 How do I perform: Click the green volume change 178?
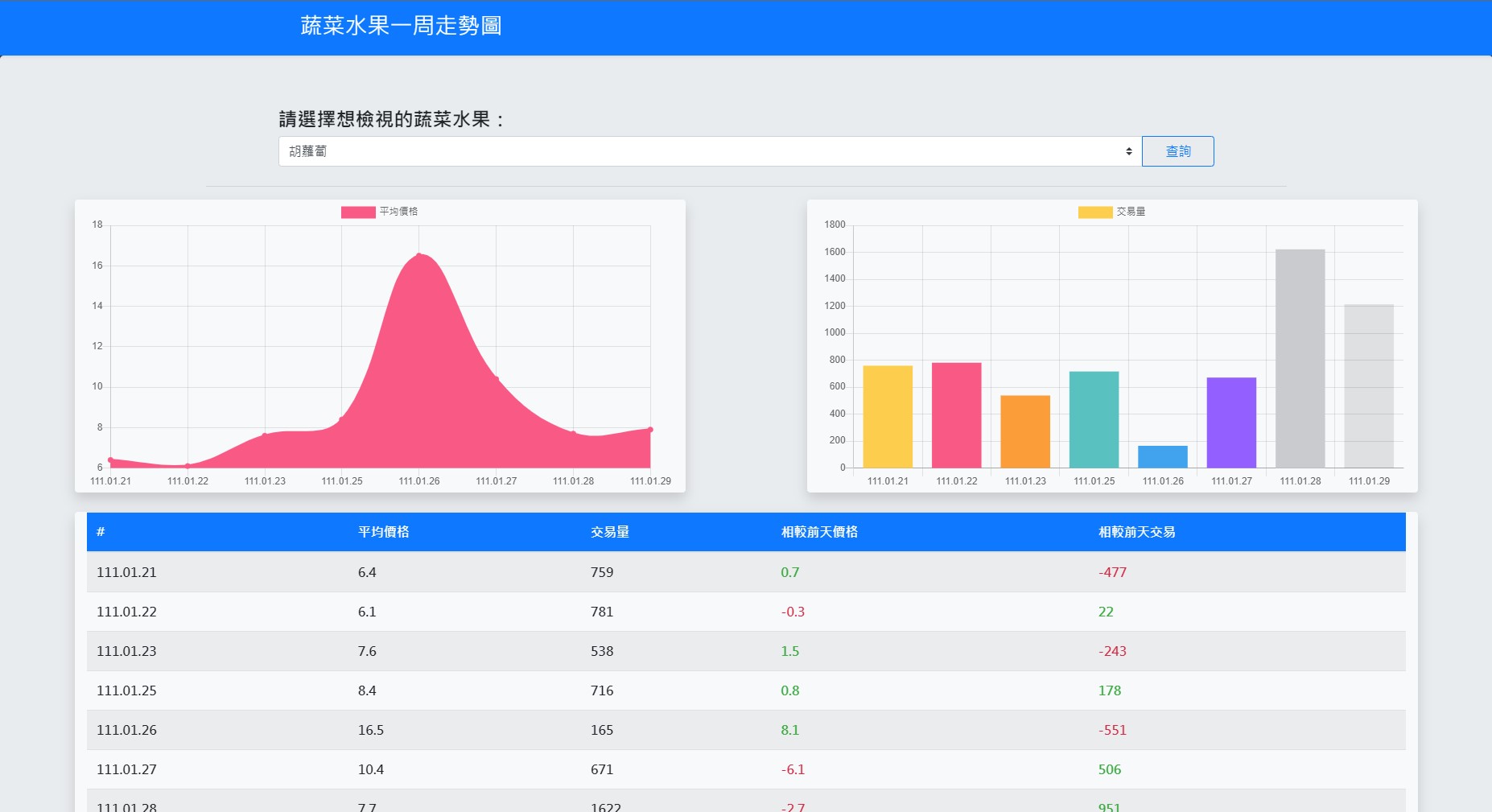click(x=1110, y=690)
